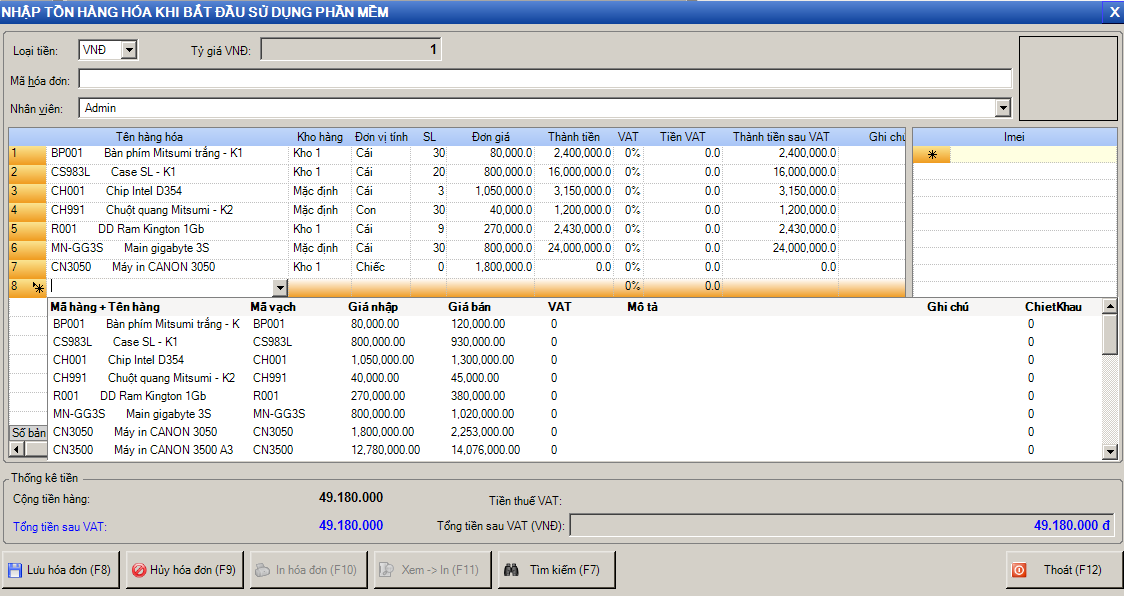Click the Thành tiền sau VAT column header
The height and width of the screenshot is (596, 1124).
[781, 137]
